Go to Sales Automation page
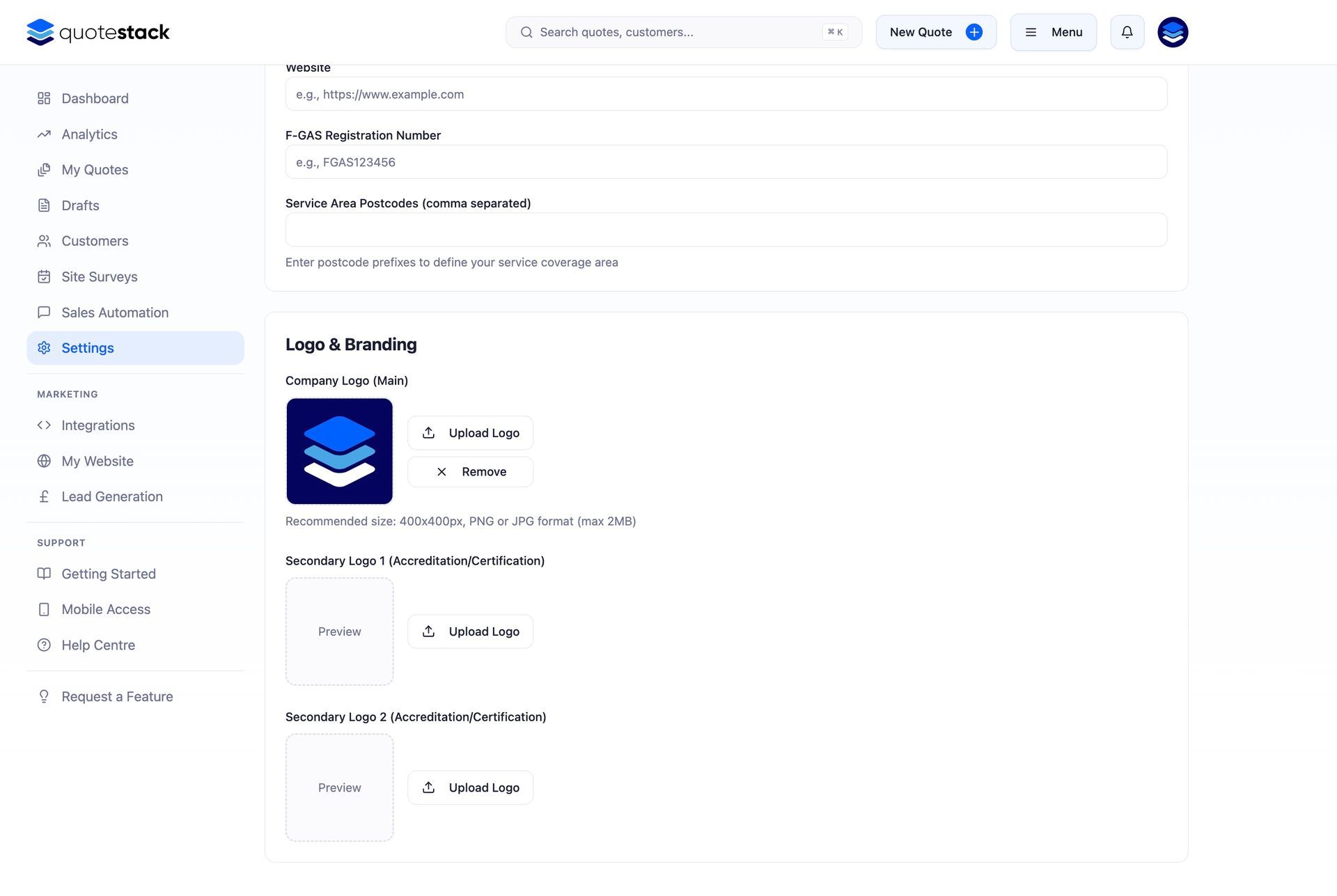This screenshot has height=896, width=1337. (x=115, y=313)
